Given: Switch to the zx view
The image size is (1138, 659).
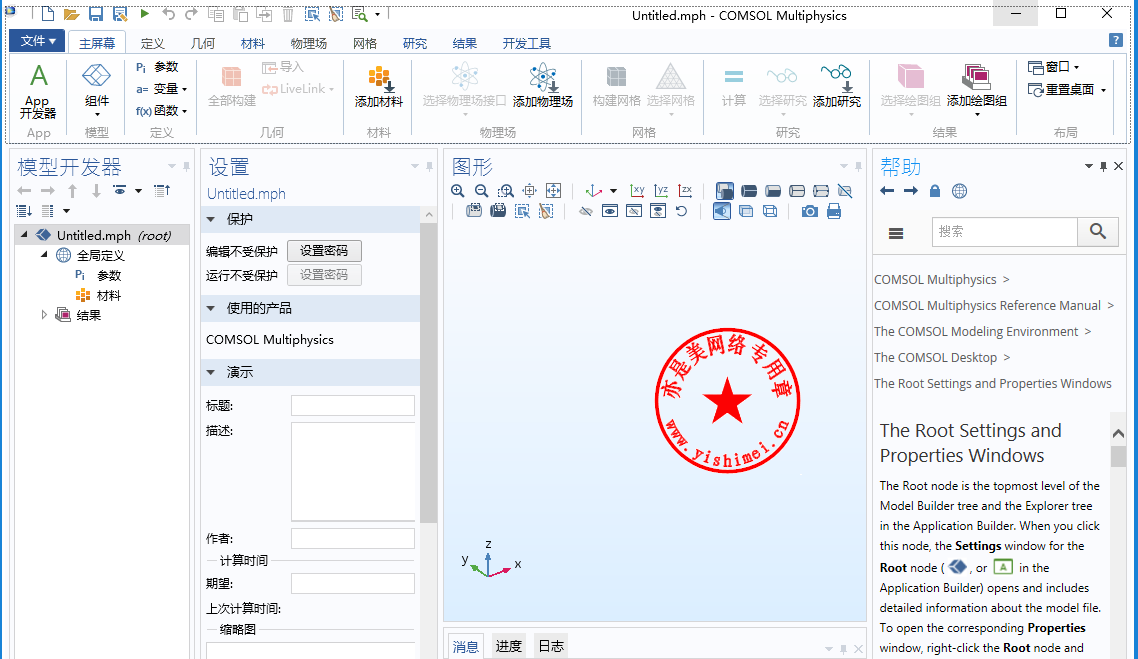Looking at the screenshot, I should point(685,191).
